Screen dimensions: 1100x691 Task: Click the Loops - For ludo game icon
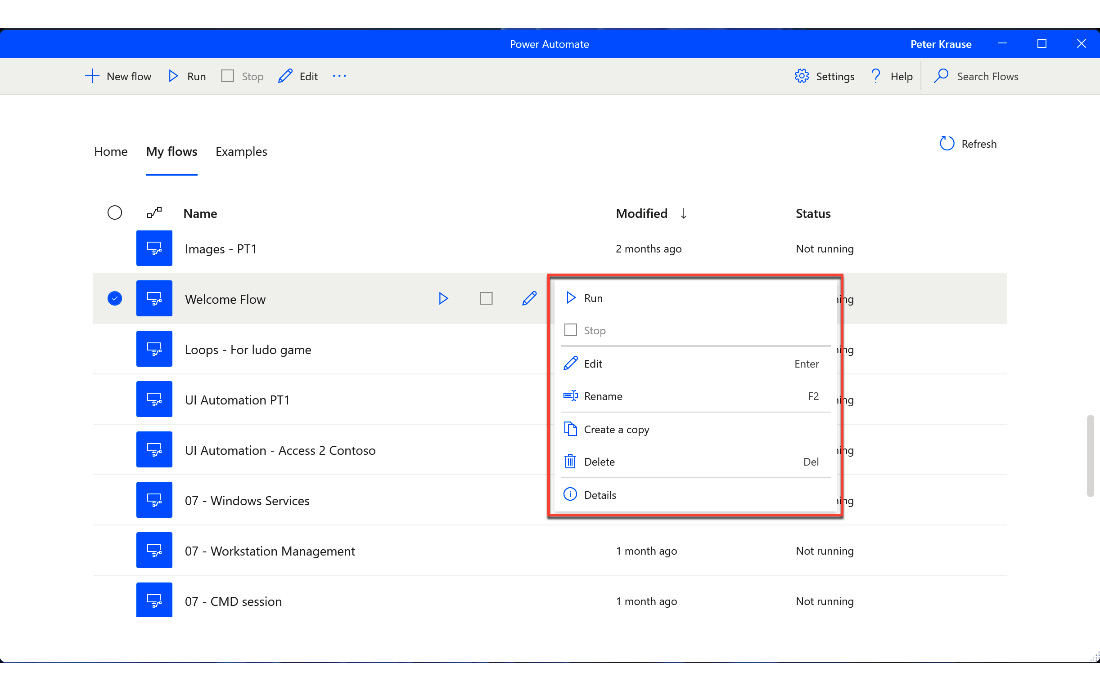coord(154,349)
